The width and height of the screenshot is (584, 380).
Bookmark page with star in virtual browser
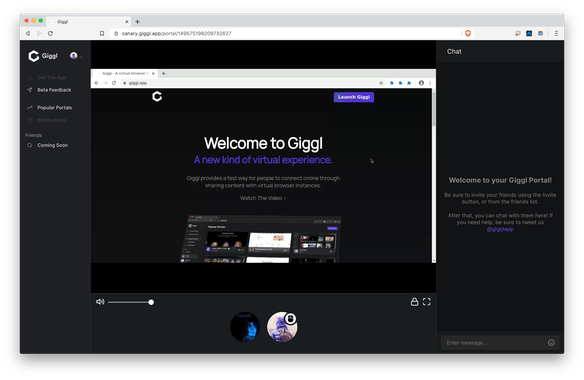[381, 83]
